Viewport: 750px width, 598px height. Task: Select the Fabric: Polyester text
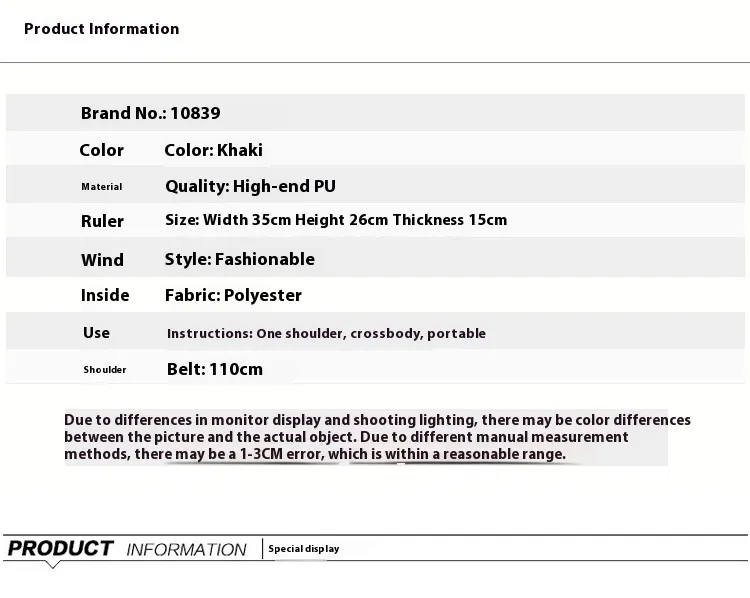pos(233,295)
